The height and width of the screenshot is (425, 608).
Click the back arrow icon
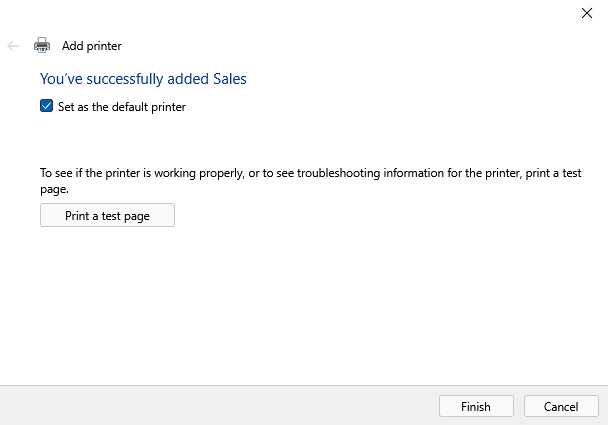coord(13,46)
